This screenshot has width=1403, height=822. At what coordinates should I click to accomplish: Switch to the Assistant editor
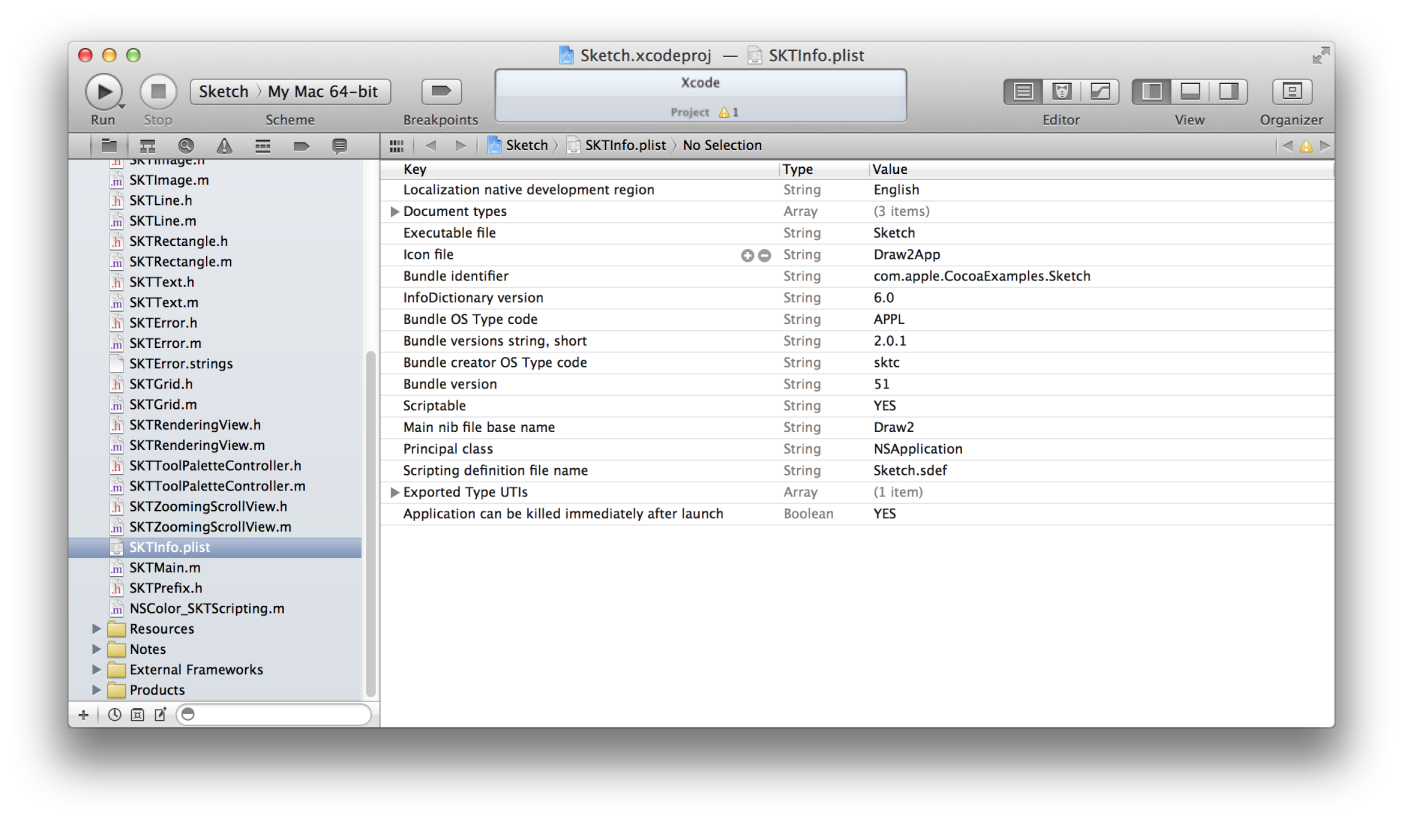pyautogui.click(x=1061, y=92)
